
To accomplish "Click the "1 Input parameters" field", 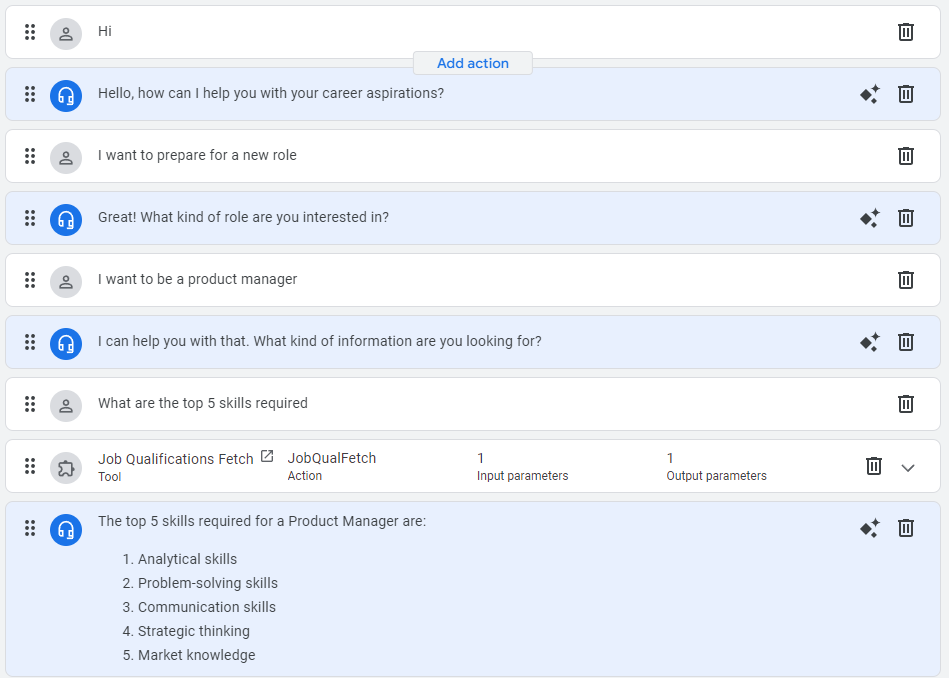I will click(522, 466).
